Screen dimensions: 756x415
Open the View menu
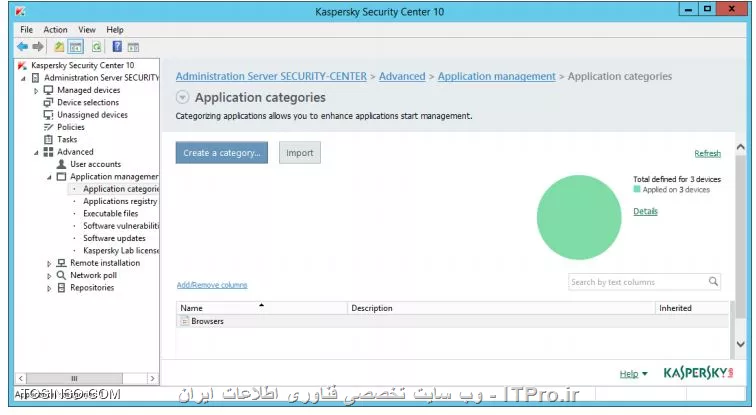point(87,29)
